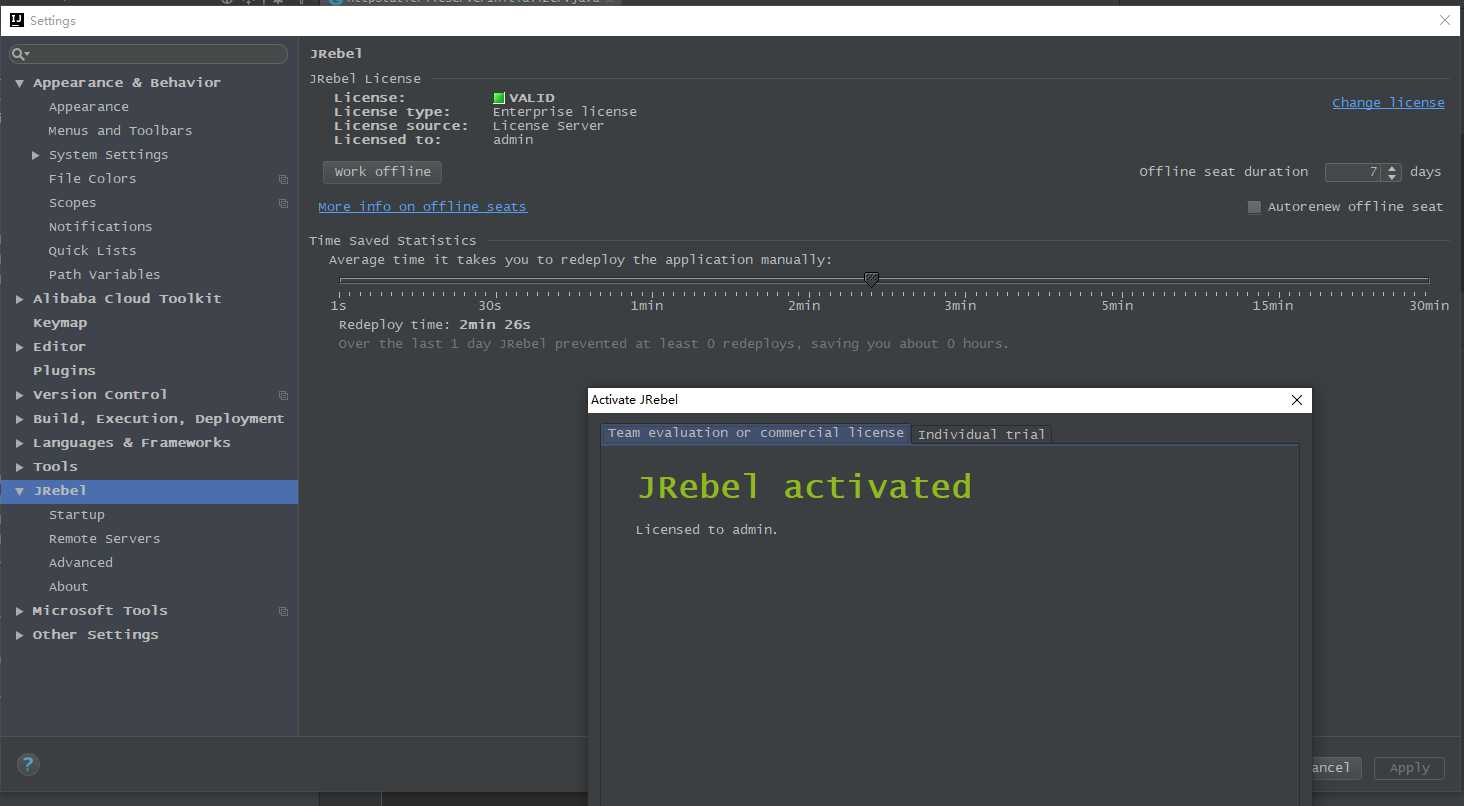This screenshot has width=1464, height=806.
Task: Select File Colors in settings tree
Action: coord(92,179)
